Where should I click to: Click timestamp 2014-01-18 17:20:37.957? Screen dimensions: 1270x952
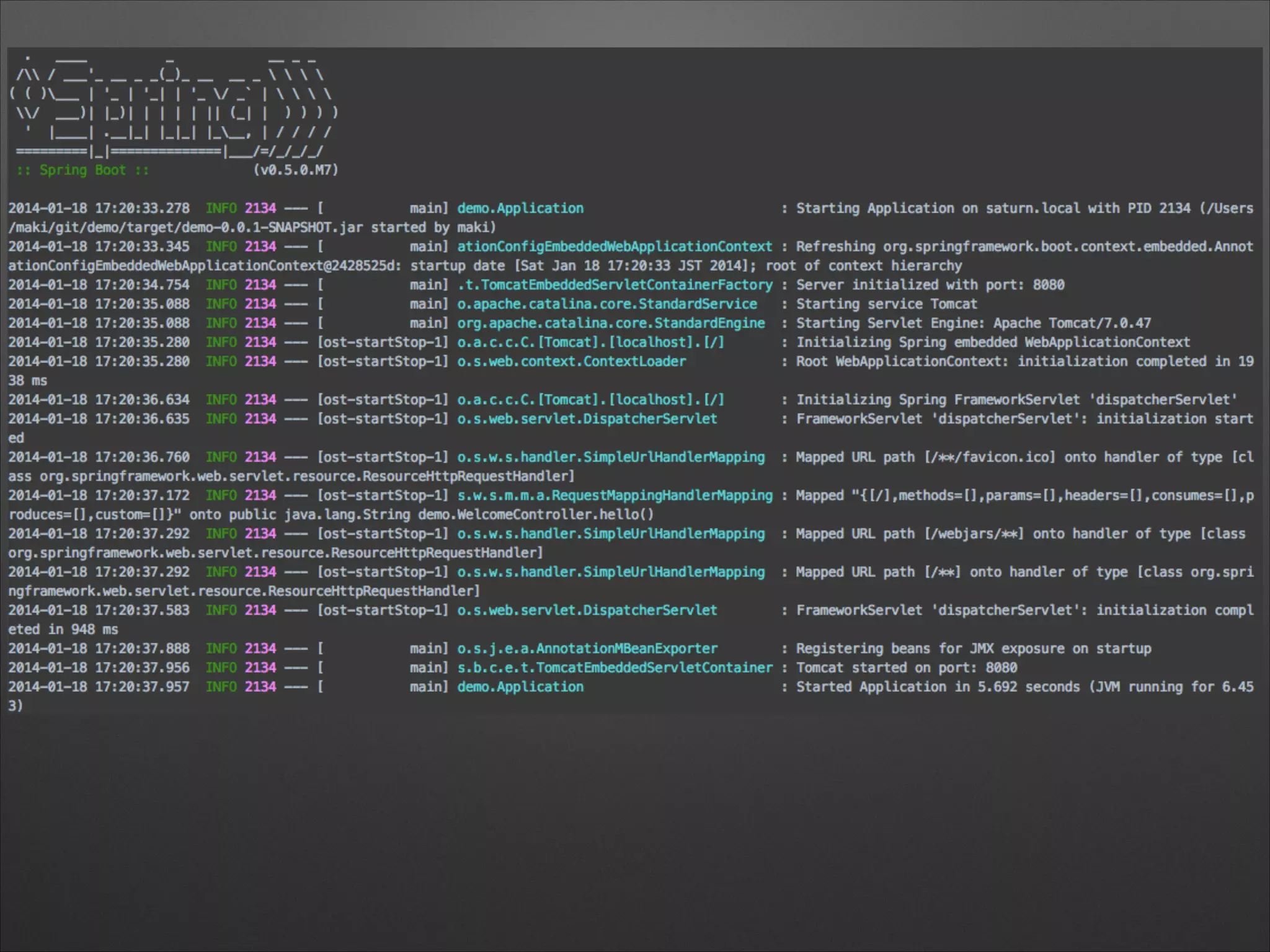pyautogui.click(x=99, y=687)
